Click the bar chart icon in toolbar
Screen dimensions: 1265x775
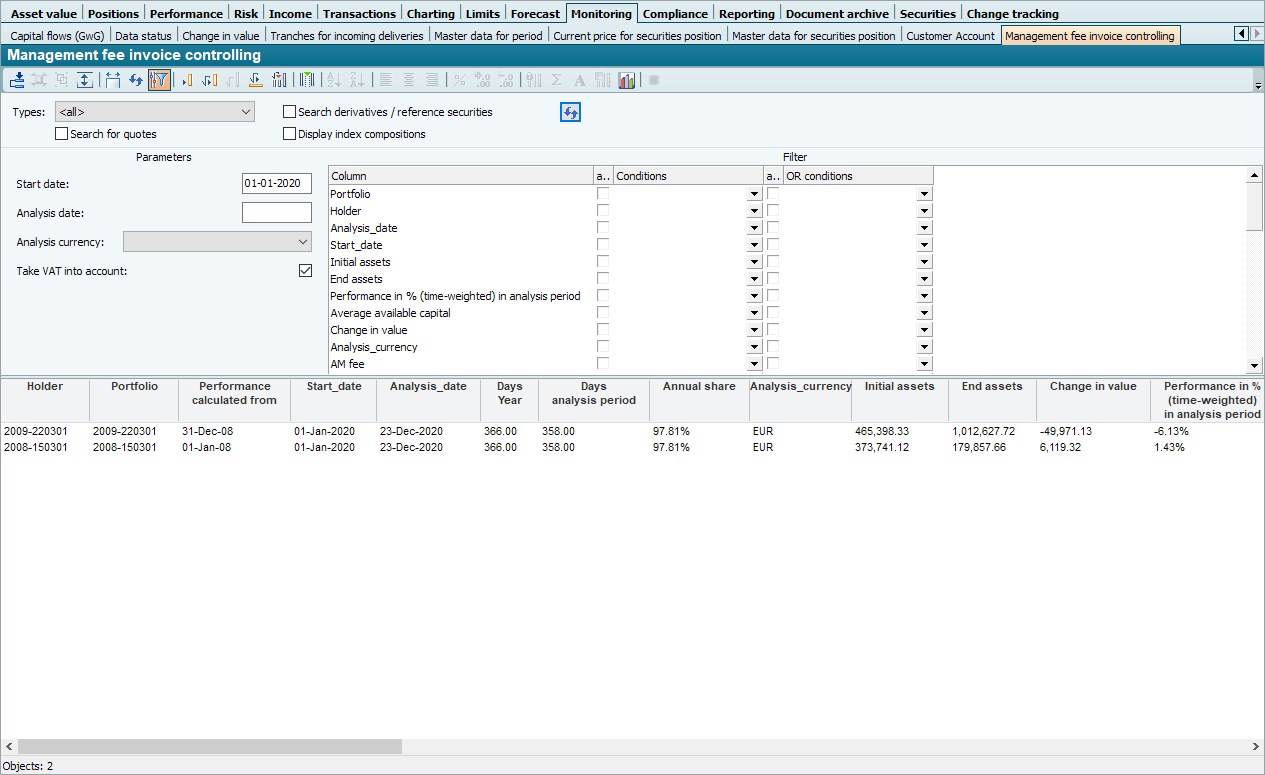click(627, 80)
